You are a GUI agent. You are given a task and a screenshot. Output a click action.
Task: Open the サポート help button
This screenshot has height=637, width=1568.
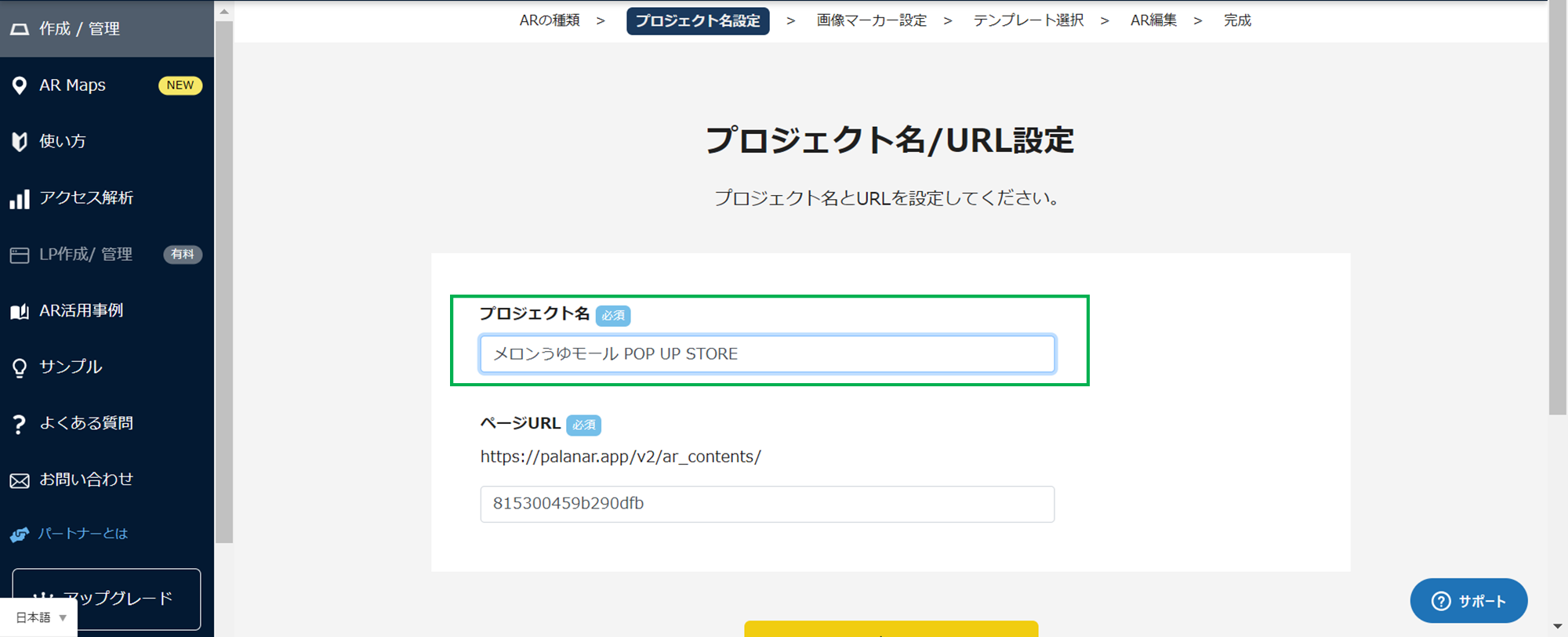tap(1468, 601)
